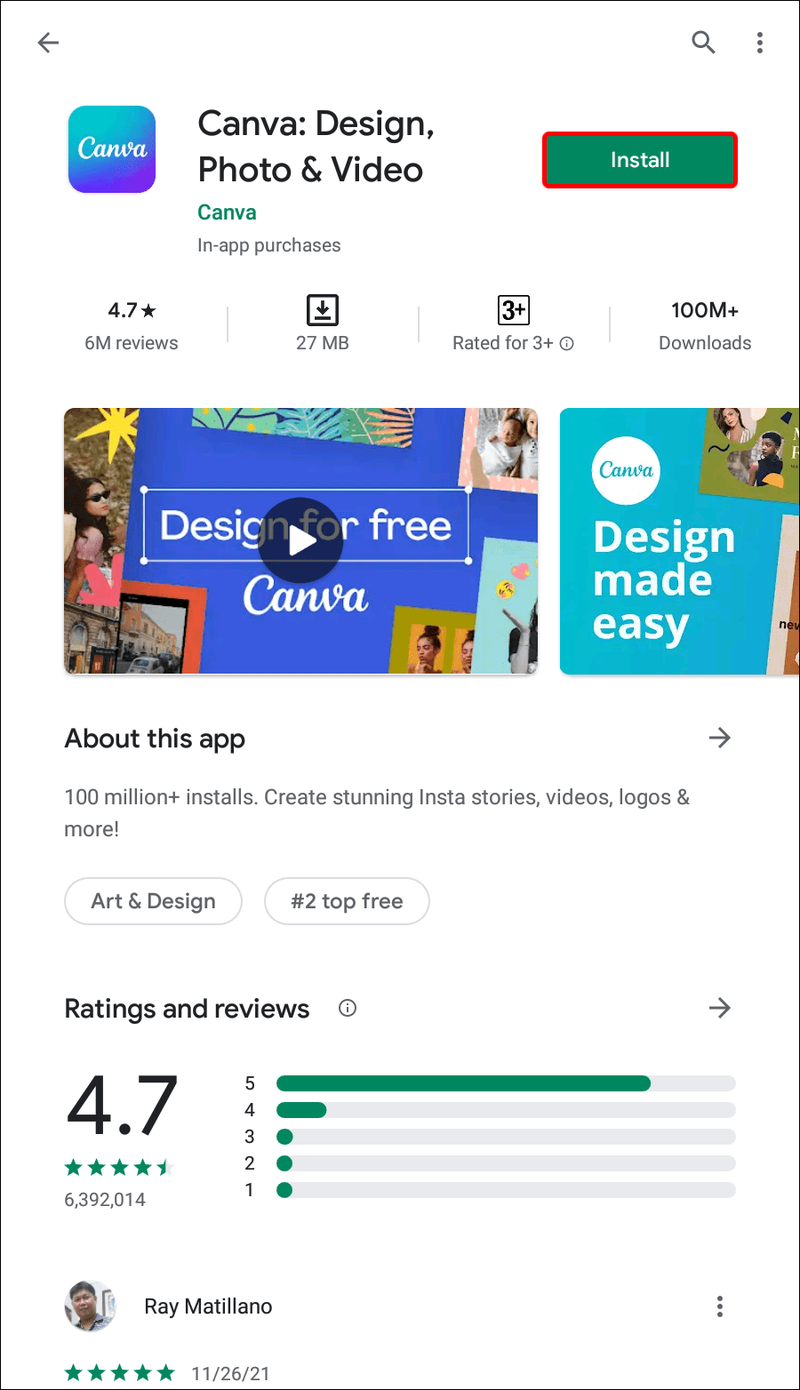Screen dimensions: 800x1390
Task: Select the #2 top free chip
Action: click(347, 901)
